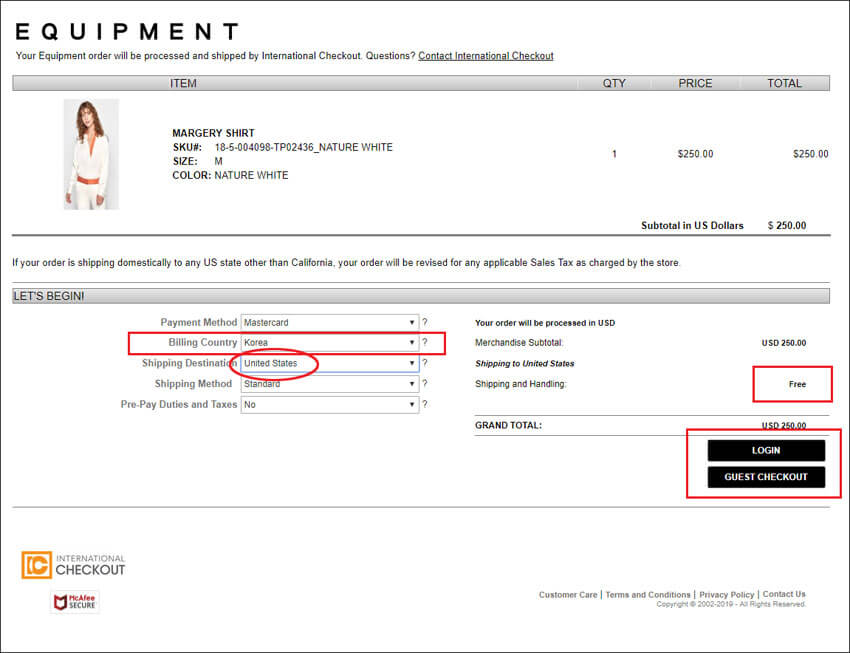Open the Shipping Method dropdown
This screenshot has height=653, width=850.
click(x=330, y=384)
